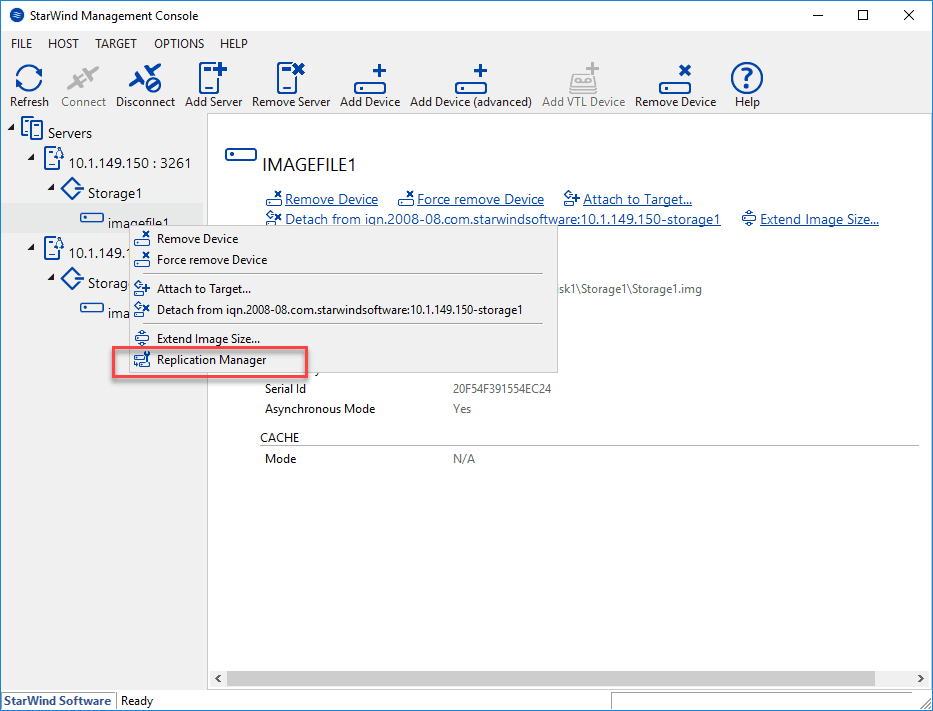This screenshot has height=711, width=933.
Task: Click the Refresh toolbar icon
Action: coord(29,79)
